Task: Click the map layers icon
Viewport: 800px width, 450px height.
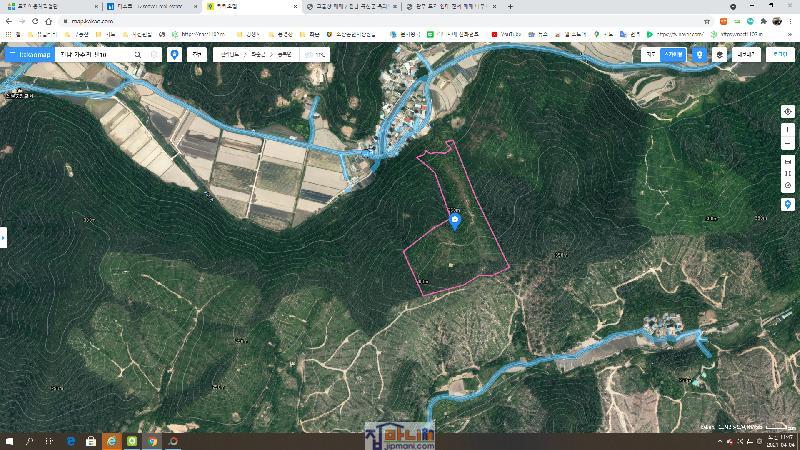Action: point(719,55)
